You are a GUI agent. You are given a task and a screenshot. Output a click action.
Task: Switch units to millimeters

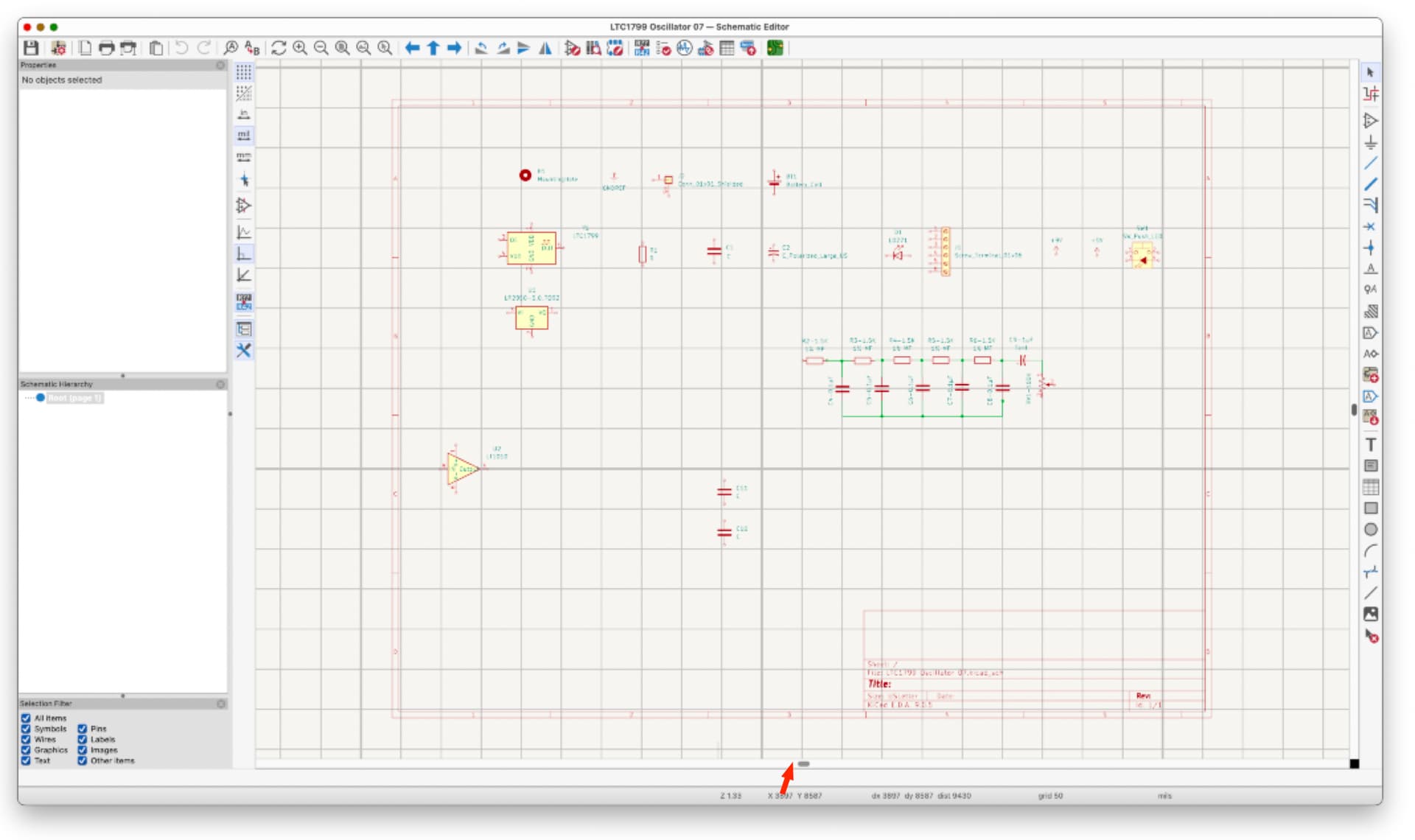point(244,157)
